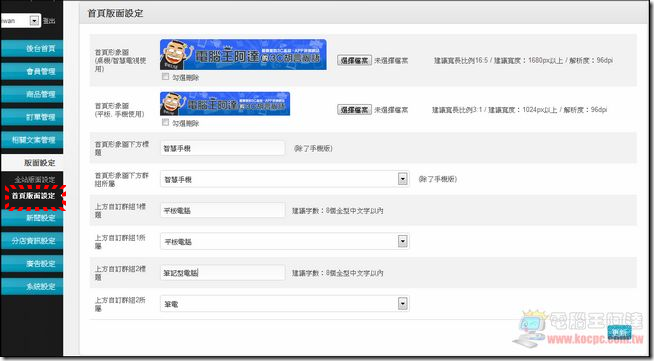This screenshot has width=654, height=361.
Task: Click the 上方自訂群組1標題 label text
Action: (x=120, y=211)
